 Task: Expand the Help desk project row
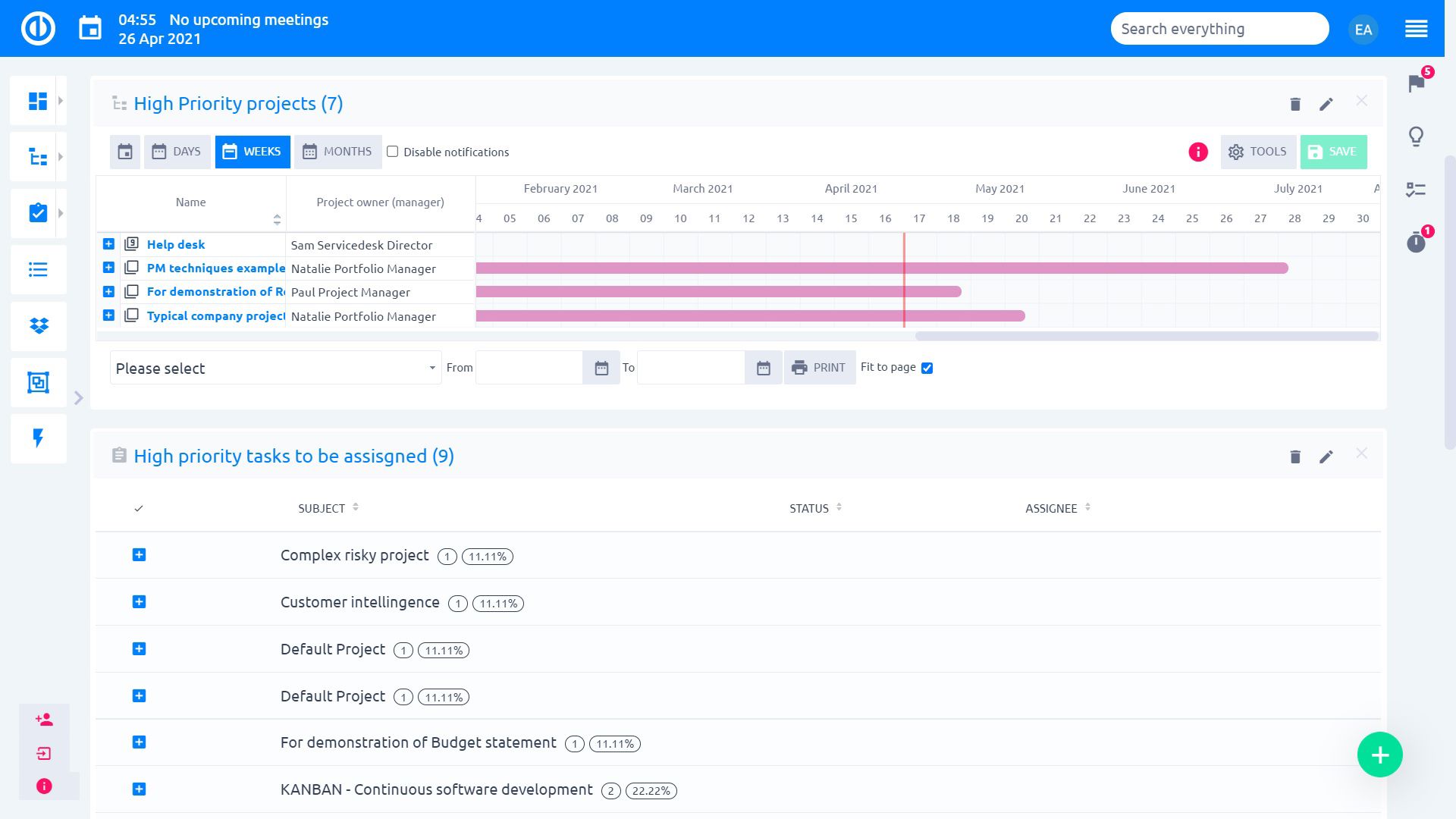pos(108,244)
